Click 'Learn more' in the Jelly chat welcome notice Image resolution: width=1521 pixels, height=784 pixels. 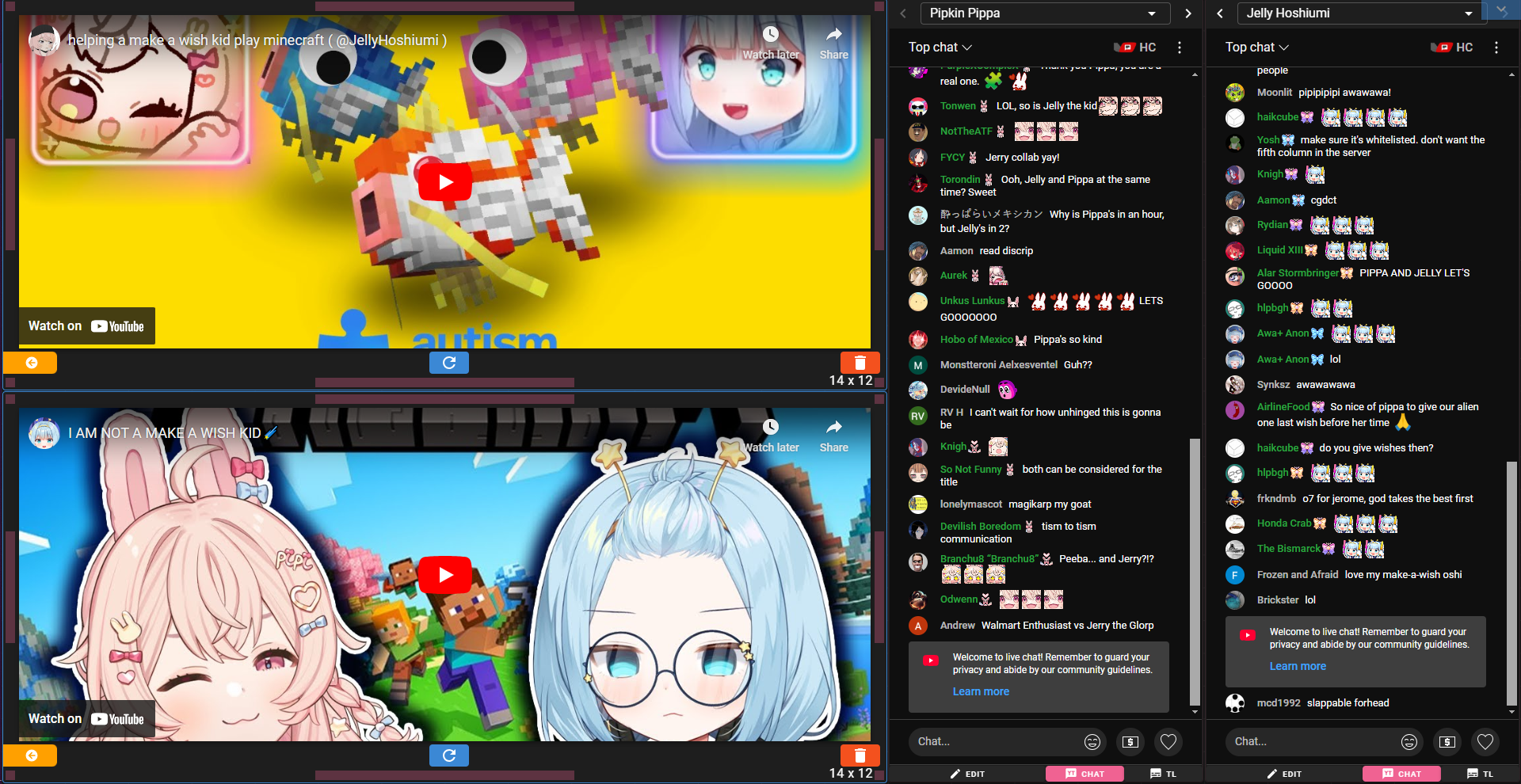coord(1298,666)
